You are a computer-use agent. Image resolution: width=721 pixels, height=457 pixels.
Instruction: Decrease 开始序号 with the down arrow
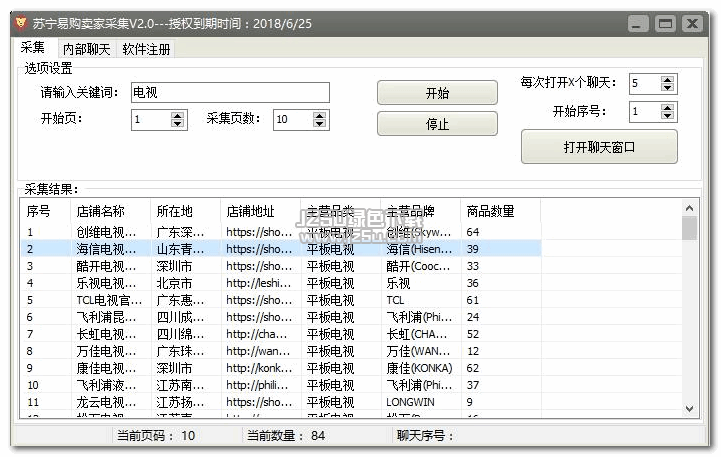click(667, 115)
